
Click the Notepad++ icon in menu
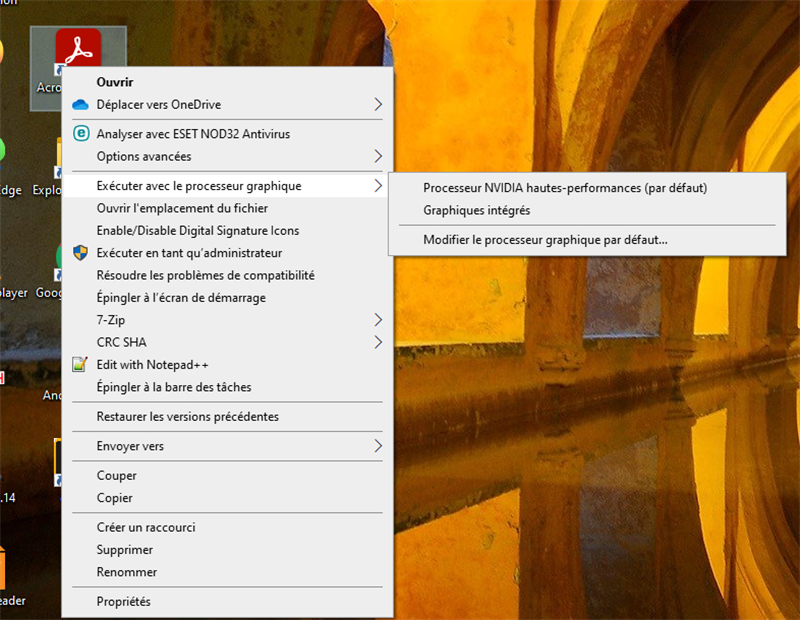[x=81, y=365]
